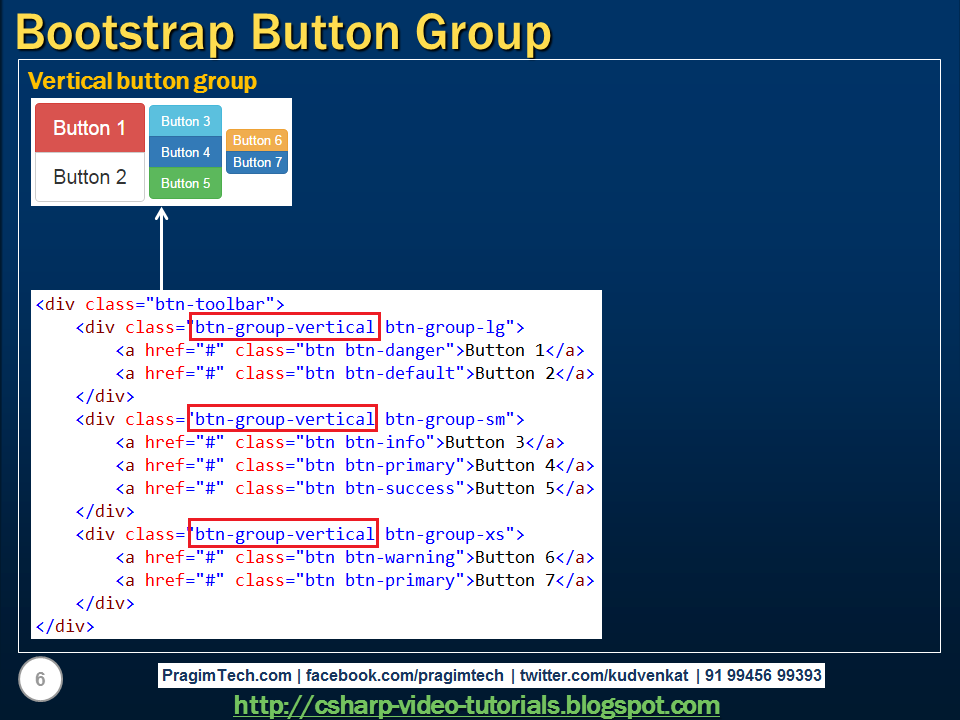Click the red Button 1 in the preview
960x720 pixels.
[89, 128]
